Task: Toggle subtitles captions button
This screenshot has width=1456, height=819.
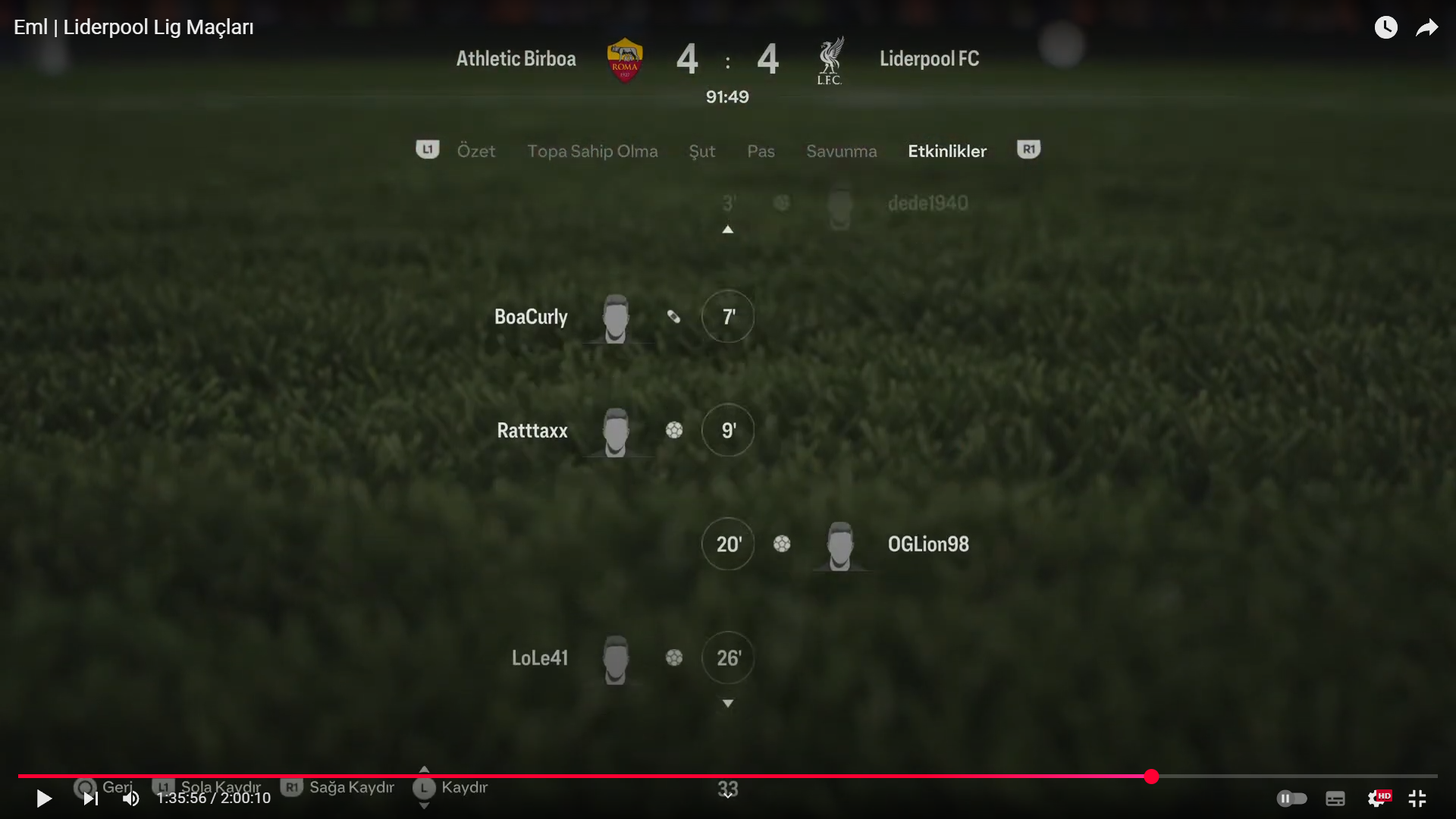Action: coord(1335,798)
